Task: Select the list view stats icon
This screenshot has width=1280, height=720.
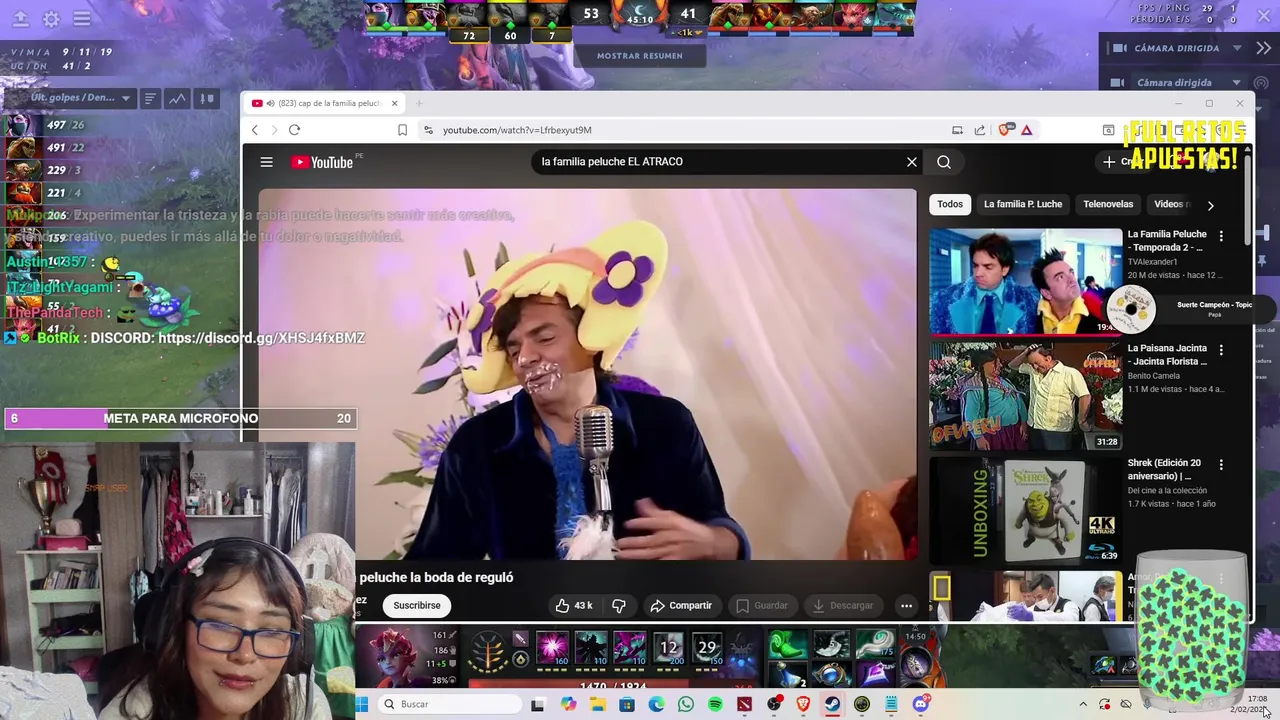Action: tap(150, 98)
